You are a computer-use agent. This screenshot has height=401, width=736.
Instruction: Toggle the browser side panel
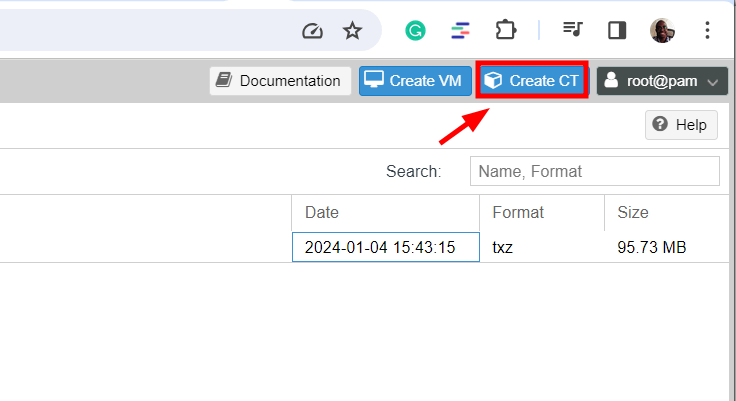pyautogui.click(x=617, y=31)
